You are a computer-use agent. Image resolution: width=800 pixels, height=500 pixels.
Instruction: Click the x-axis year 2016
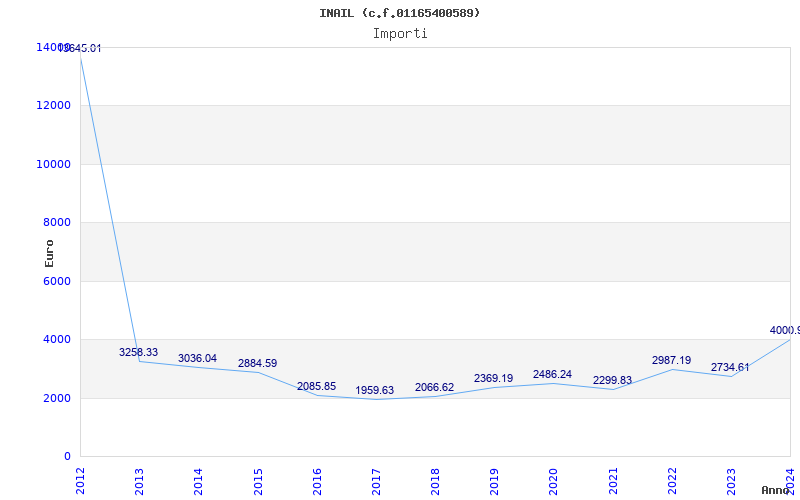tap(317, 481)
